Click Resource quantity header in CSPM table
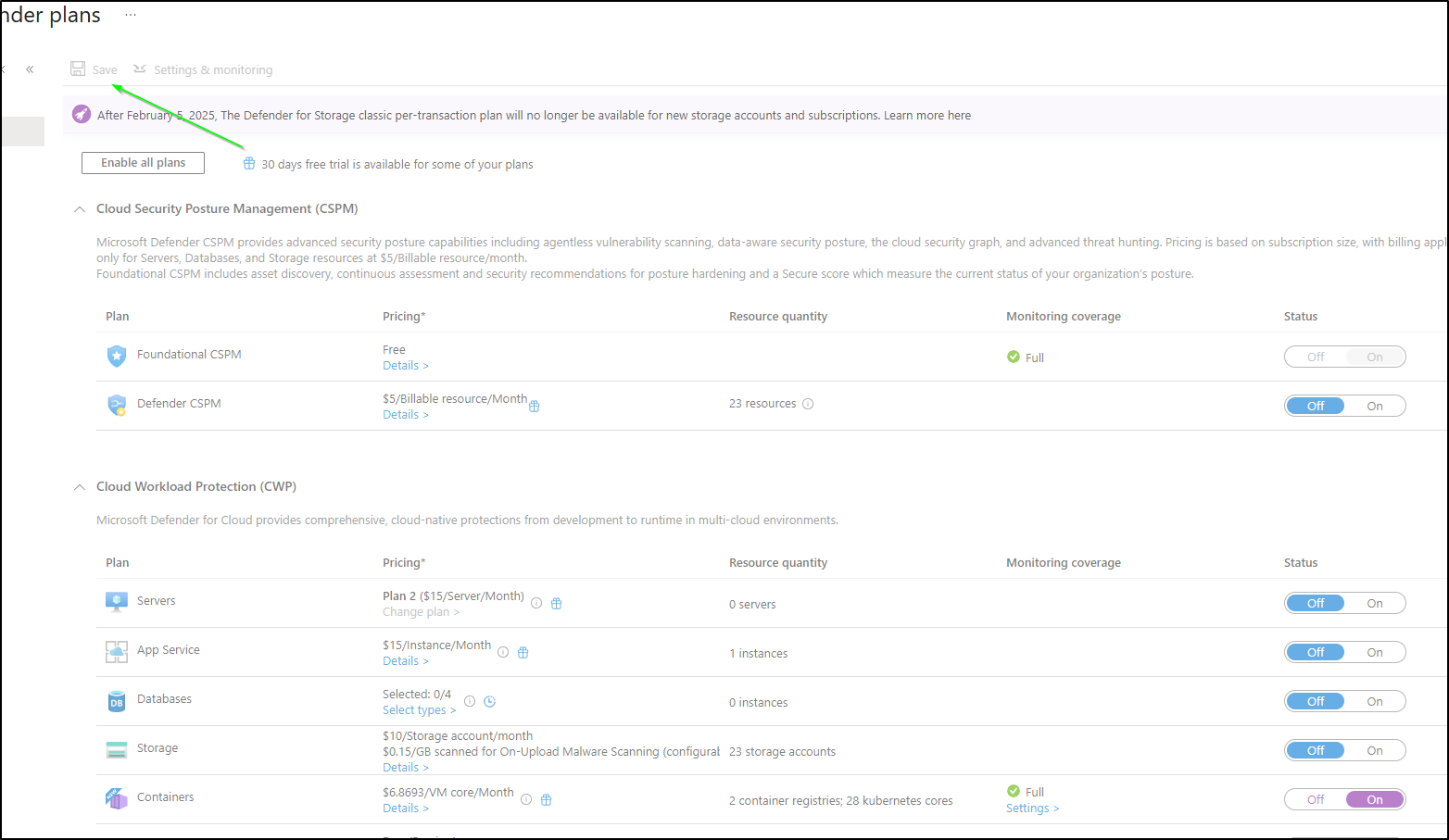Viewport: 1449px width, 840px height. pos(778,317)
